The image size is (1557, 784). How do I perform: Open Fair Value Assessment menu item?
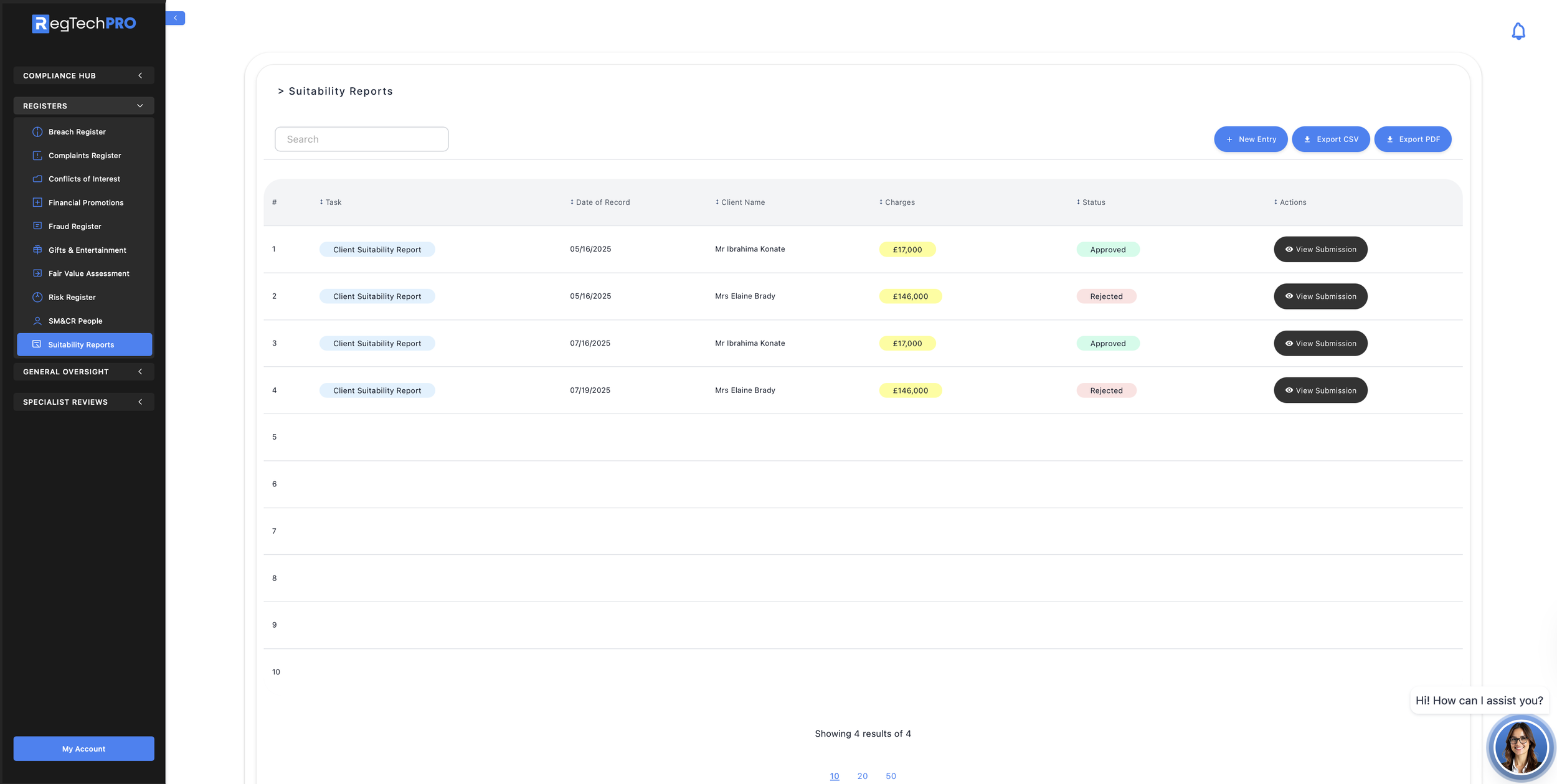88,273
